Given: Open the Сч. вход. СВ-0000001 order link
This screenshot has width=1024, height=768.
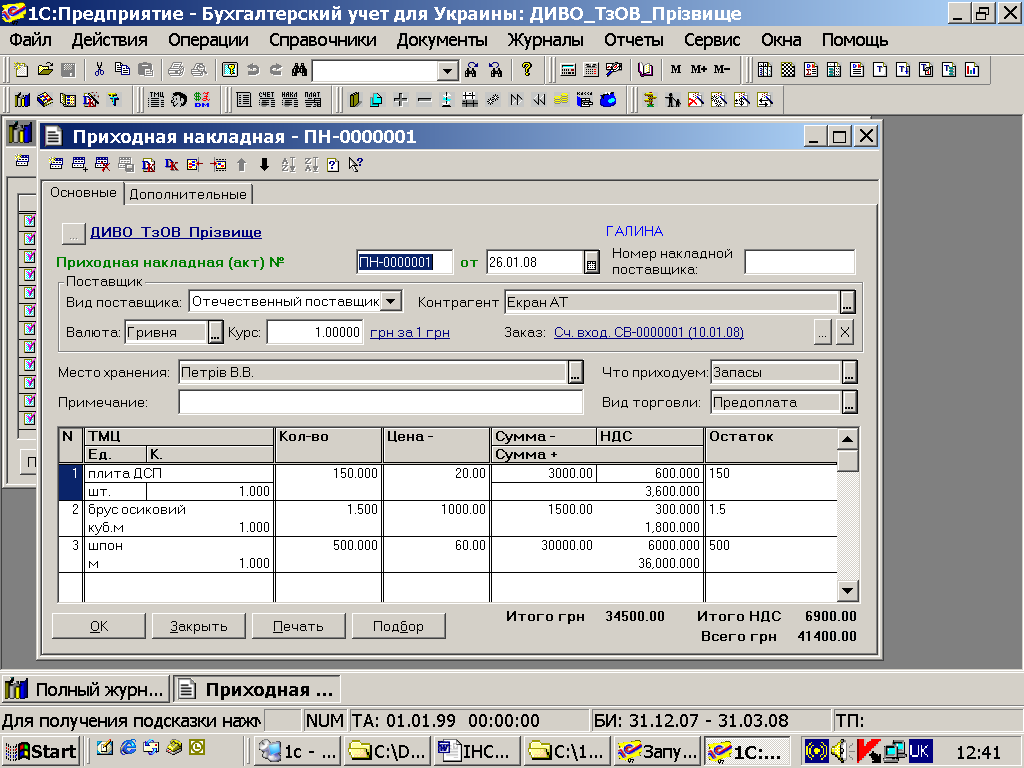Looking at the screenshot, I should tap(648, 332).
